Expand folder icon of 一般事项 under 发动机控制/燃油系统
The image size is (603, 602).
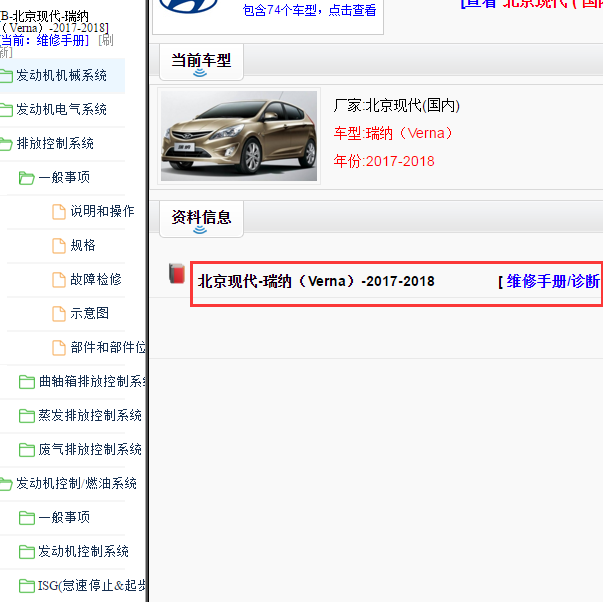[27, 518]
